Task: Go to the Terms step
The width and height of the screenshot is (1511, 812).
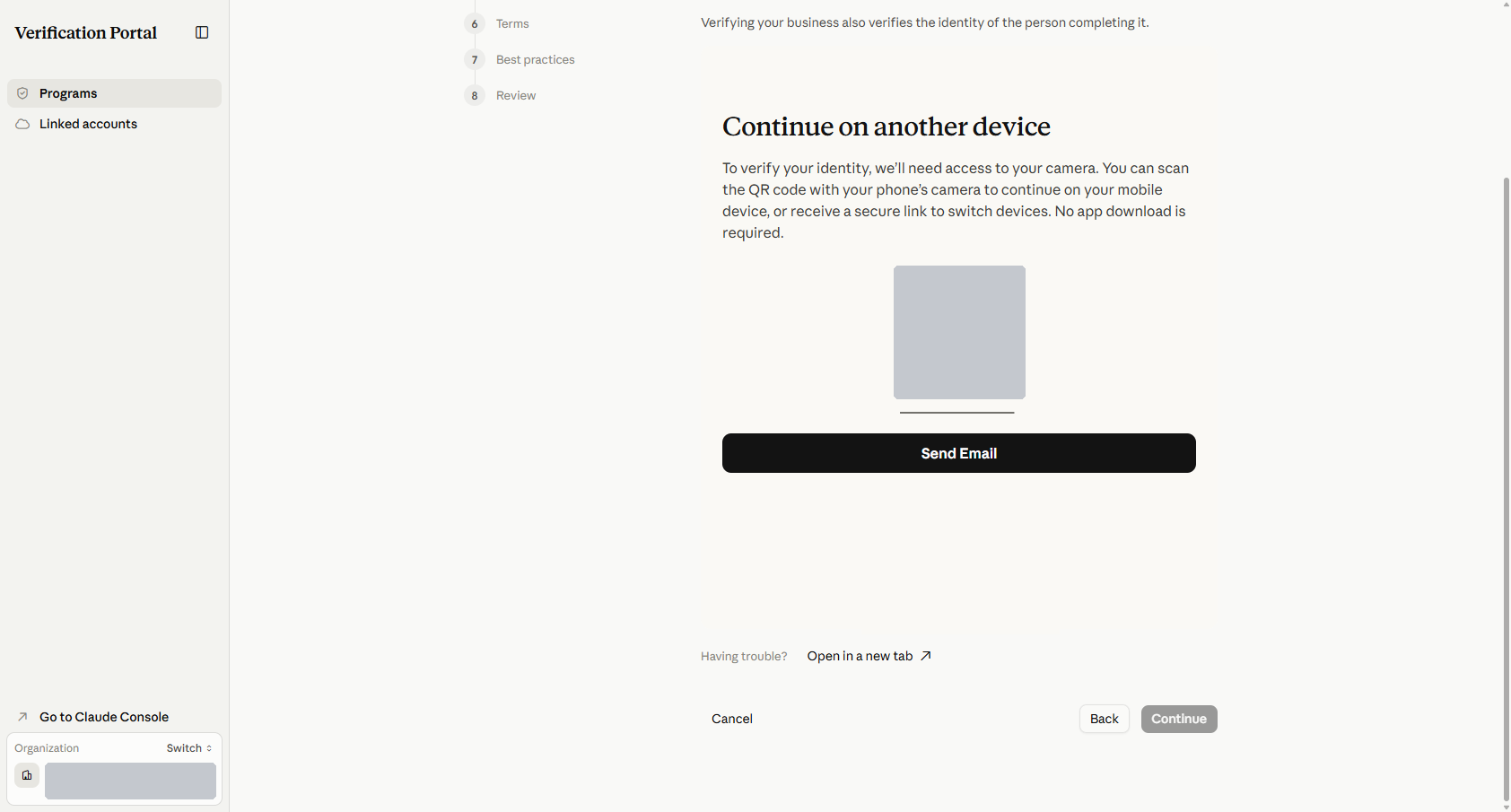Action: coord(512,23)
